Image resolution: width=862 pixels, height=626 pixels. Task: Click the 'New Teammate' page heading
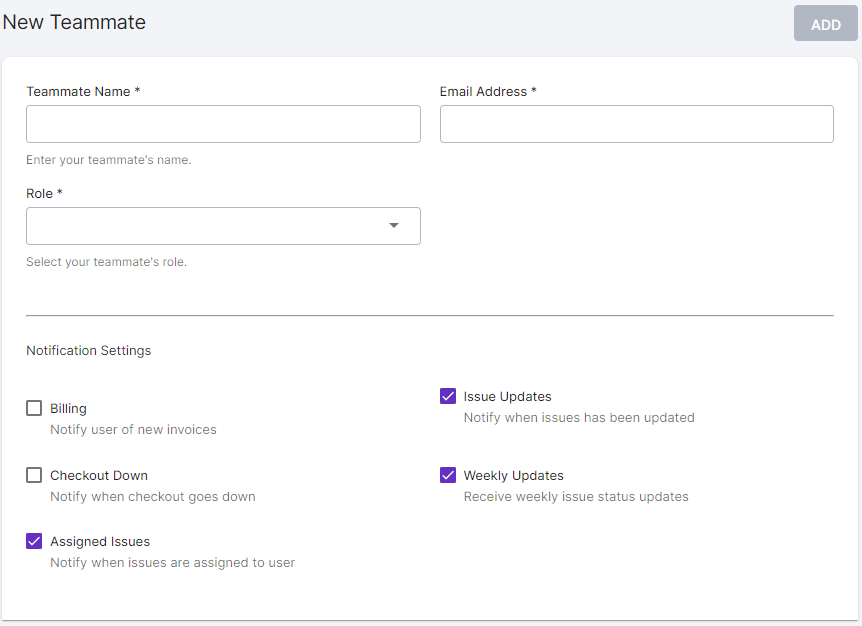tap(74, 22)
